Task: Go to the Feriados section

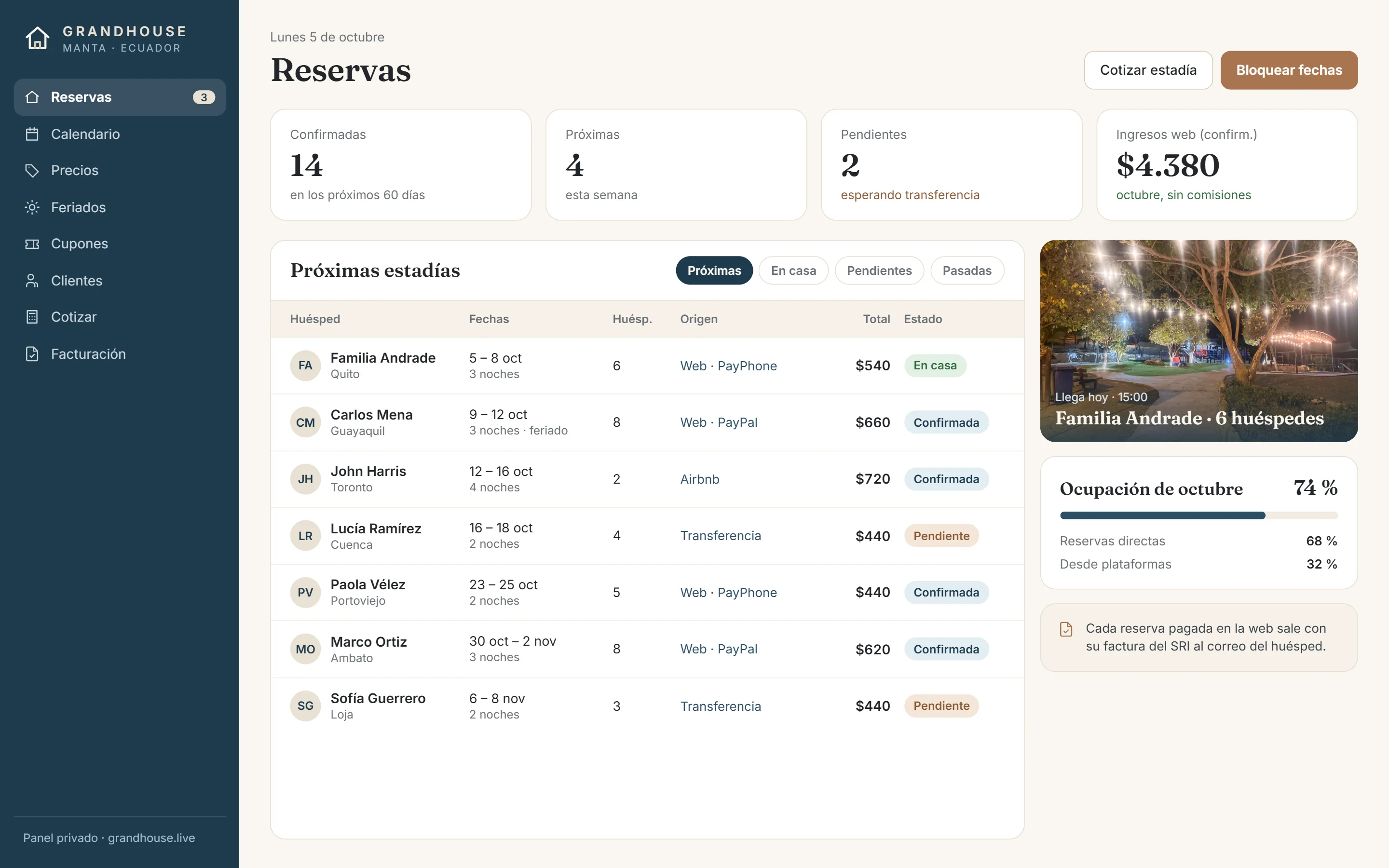Action: tap(120, 207)
